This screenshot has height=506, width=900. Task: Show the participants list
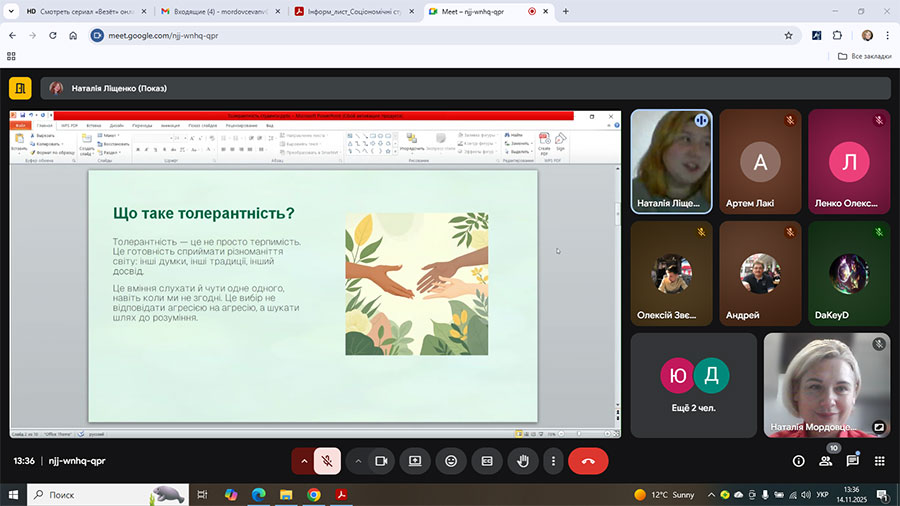coord(826,461)
